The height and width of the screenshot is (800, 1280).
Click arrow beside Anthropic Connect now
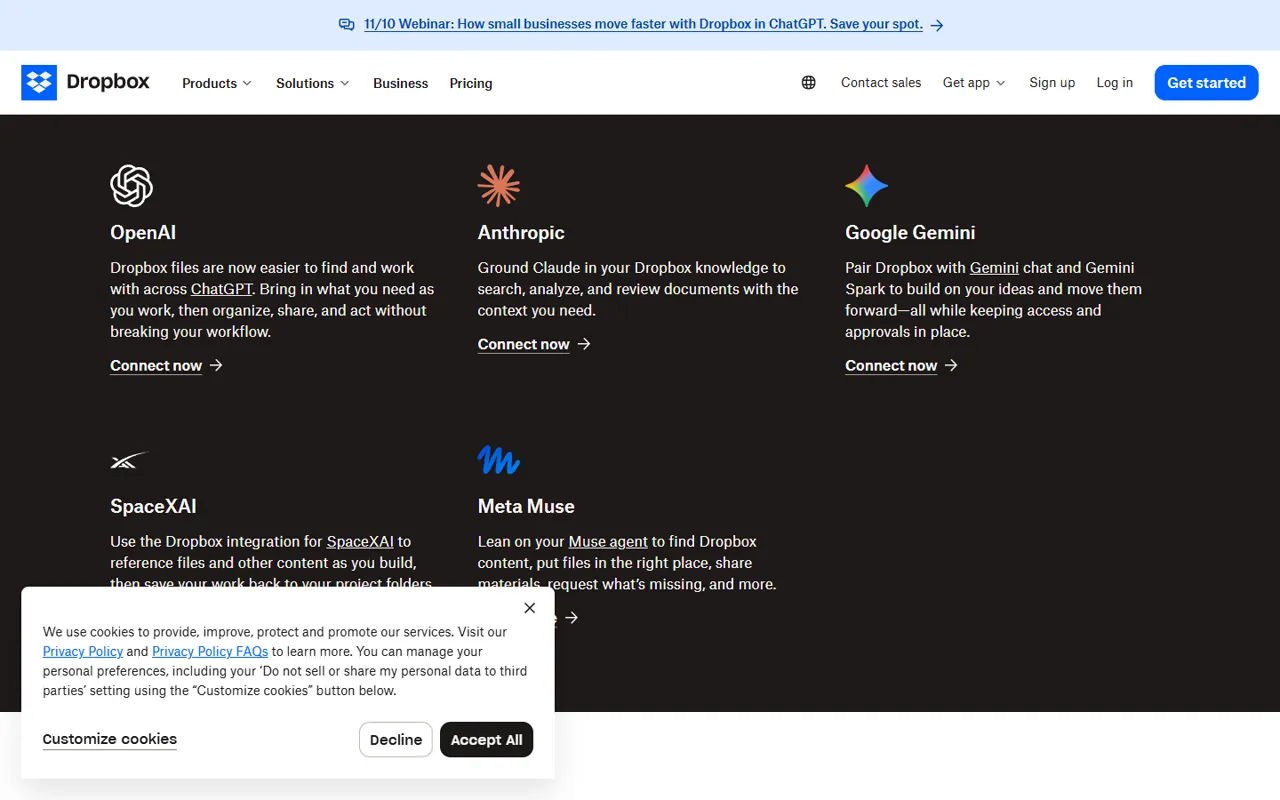click(584, 344)
